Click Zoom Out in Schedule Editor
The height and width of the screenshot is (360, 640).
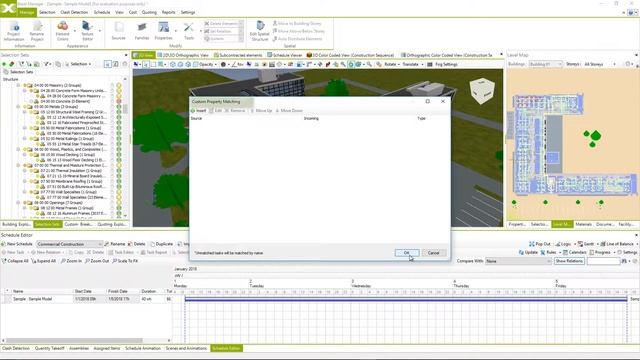pos(97,261)
